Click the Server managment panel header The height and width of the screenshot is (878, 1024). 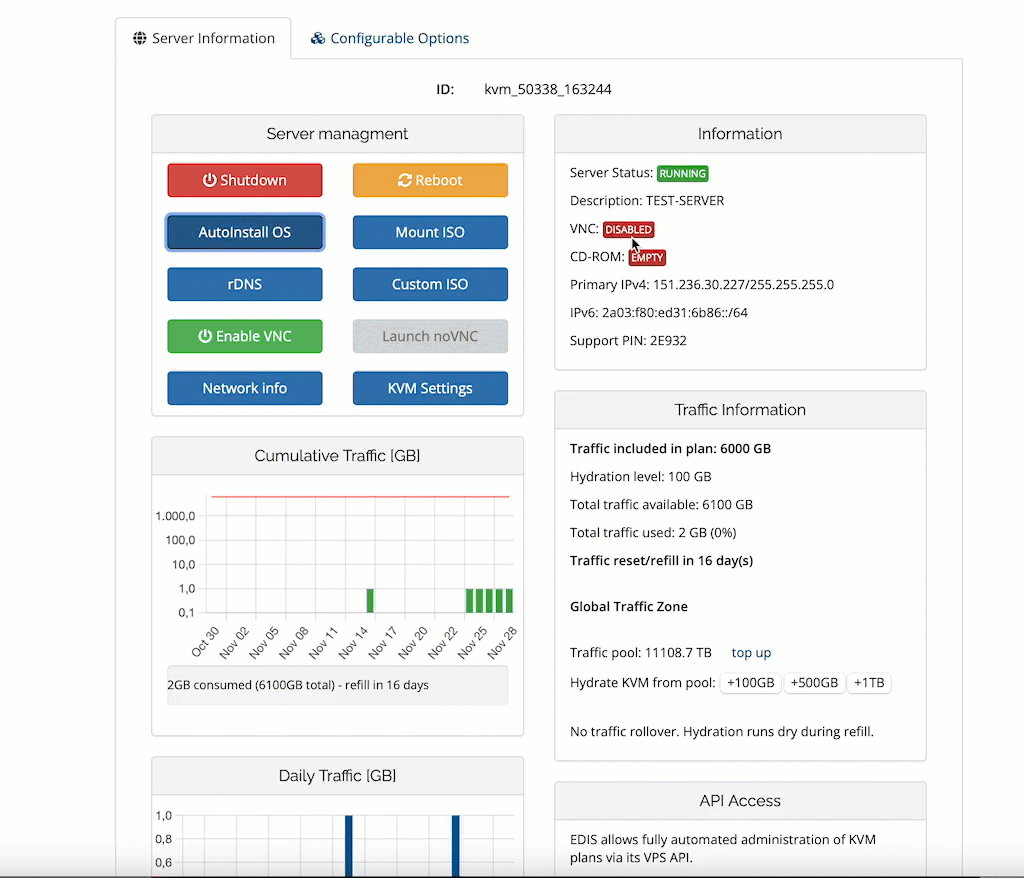(338, 134)
